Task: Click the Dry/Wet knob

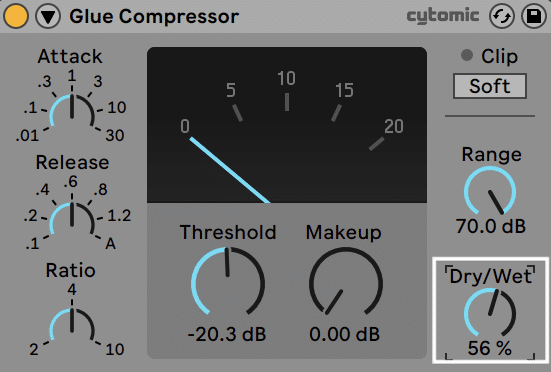Action: pyautogui.click(x=490, y=313)
